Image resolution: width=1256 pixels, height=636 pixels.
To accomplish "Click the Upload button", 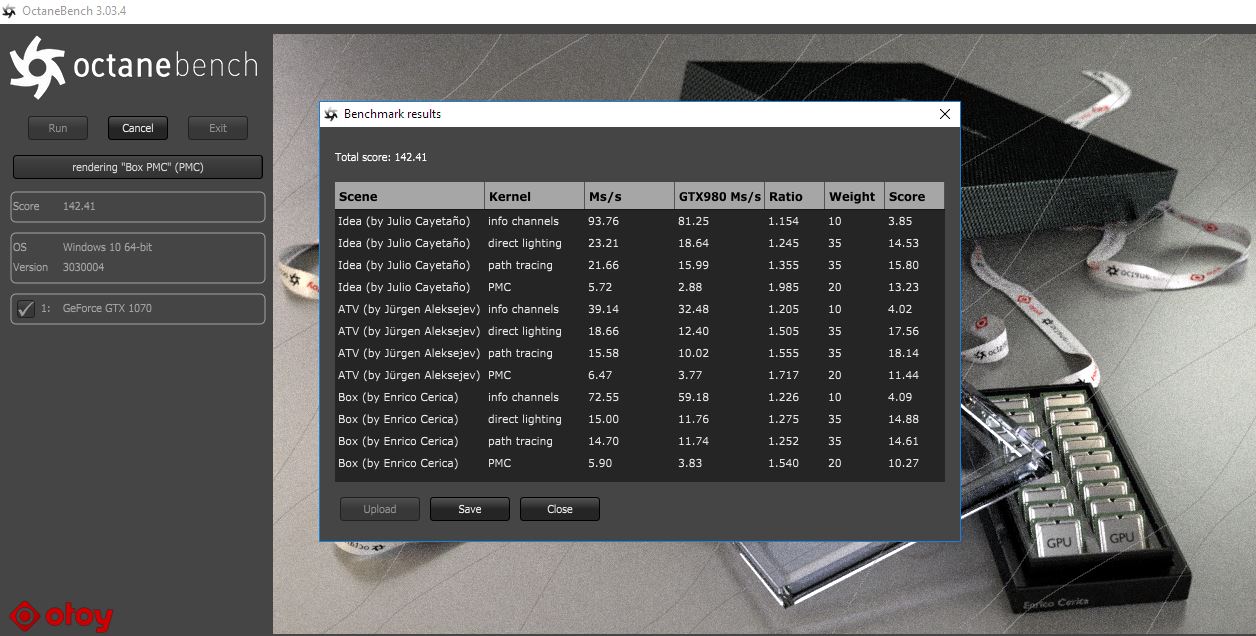I will (x=380, y=509).
